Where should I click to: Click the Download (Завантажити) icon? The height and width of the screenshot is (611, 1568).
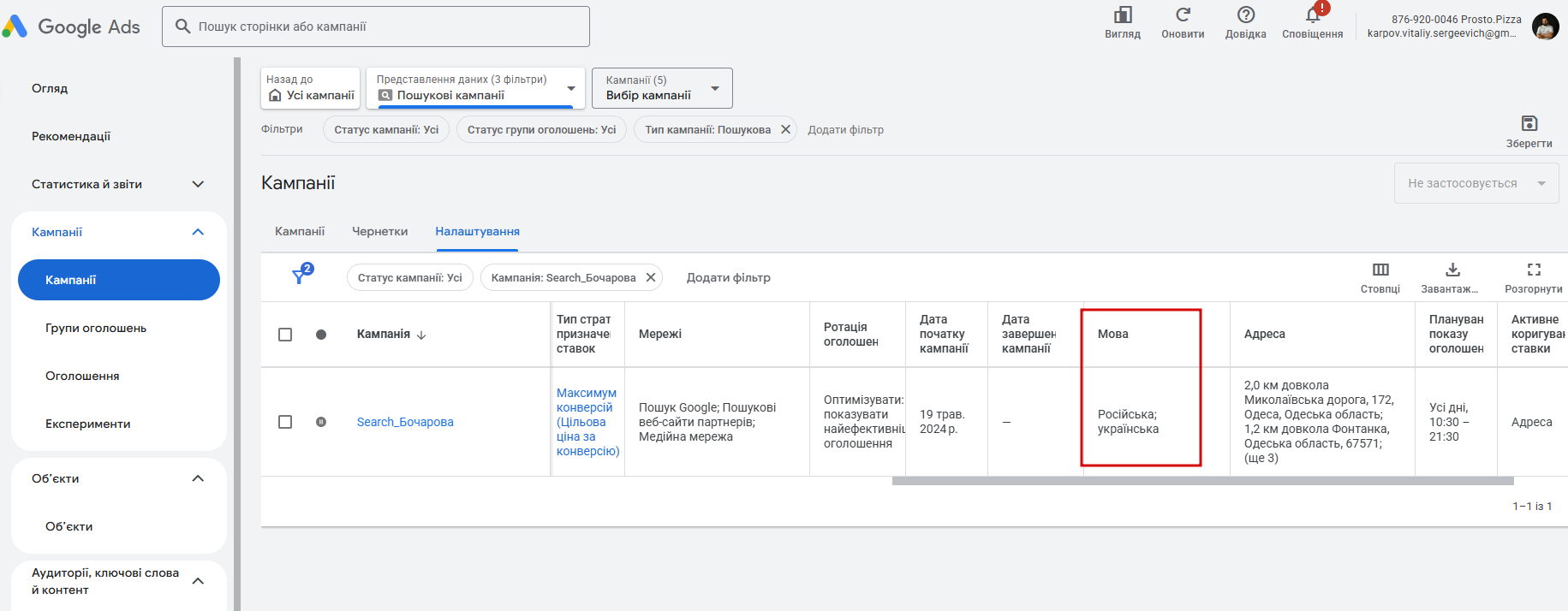click(x=1452, y=270)
